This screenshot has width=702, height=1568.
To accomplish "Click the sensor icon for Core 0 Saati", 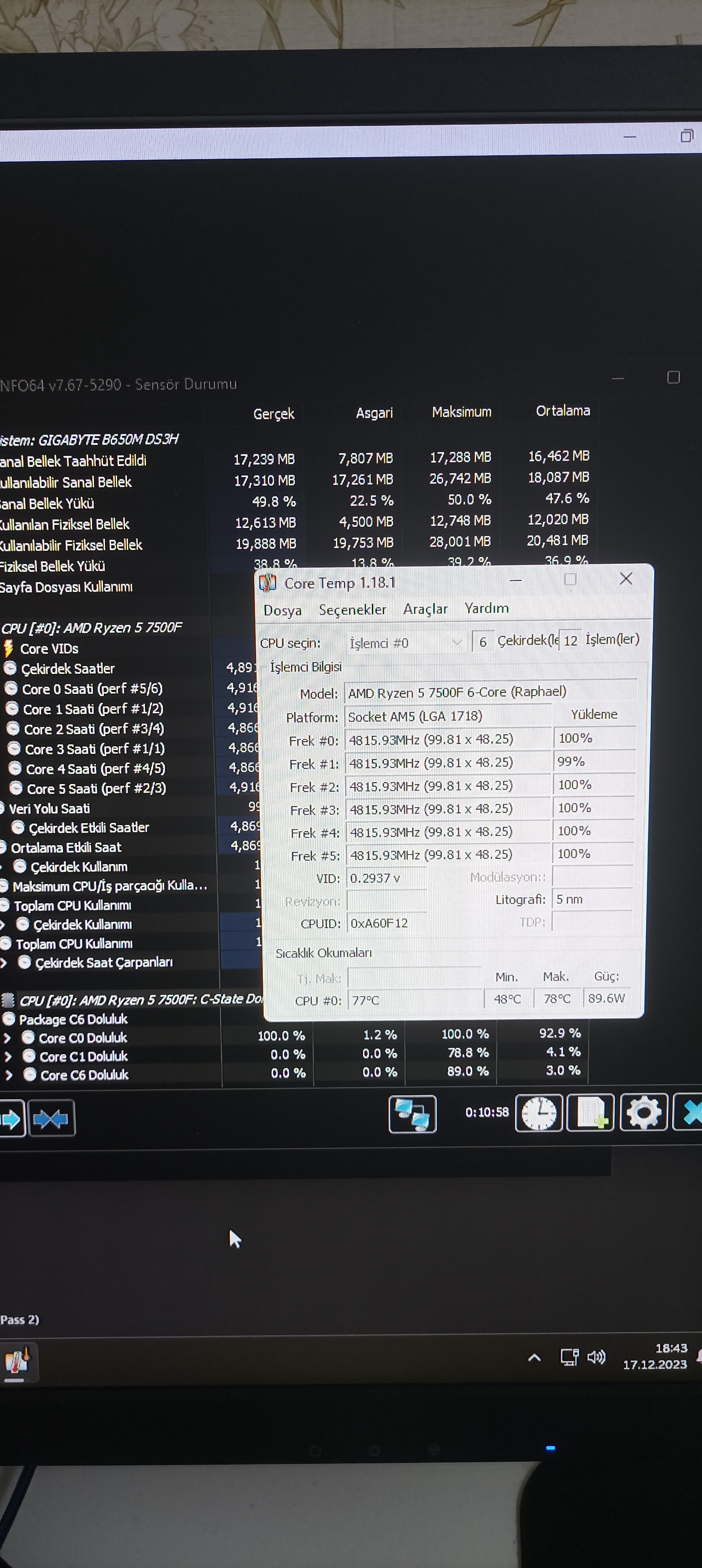I will click(11, 688).
